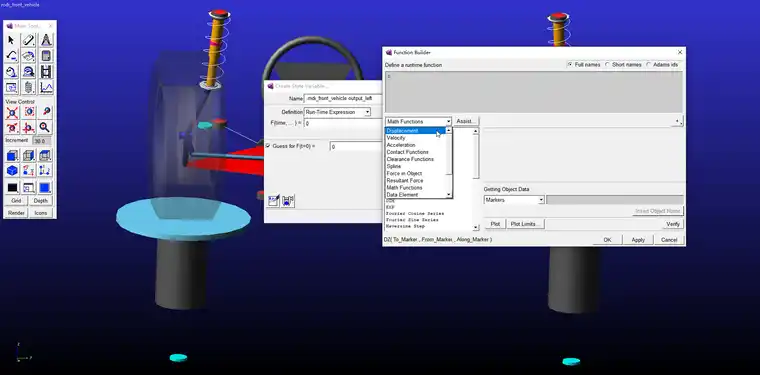This screenshot has height=375, width=760.
Task: Click the Assist button in Function Builder
Action: pos(466,122)
